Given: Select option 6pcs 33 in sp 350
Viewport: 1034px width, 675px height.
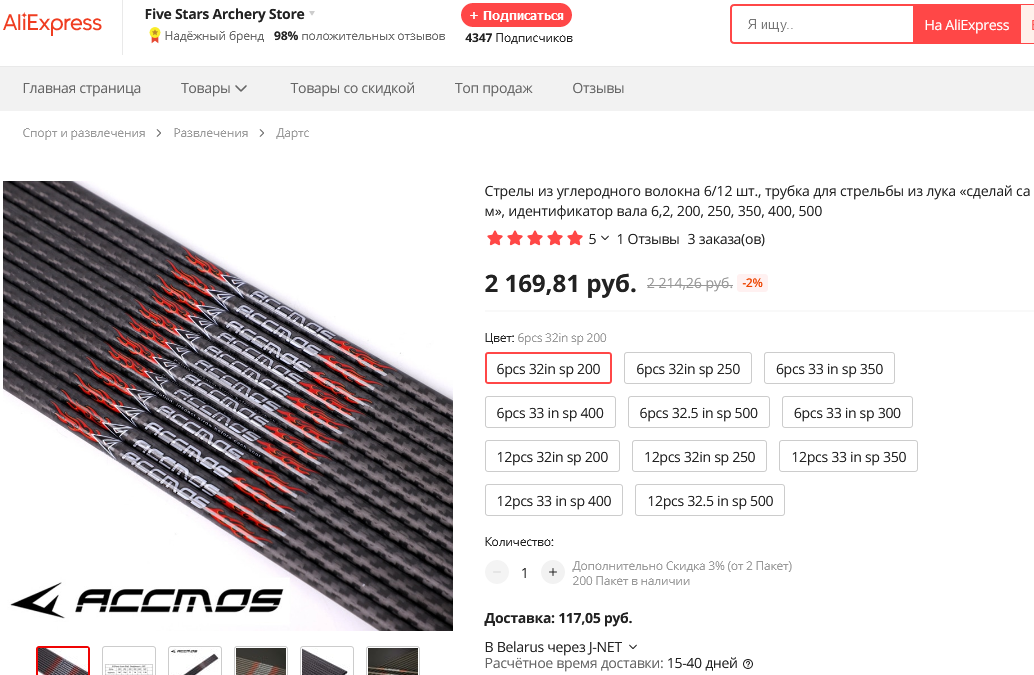Looking at the screenshot, I should [x=829, y=368].
